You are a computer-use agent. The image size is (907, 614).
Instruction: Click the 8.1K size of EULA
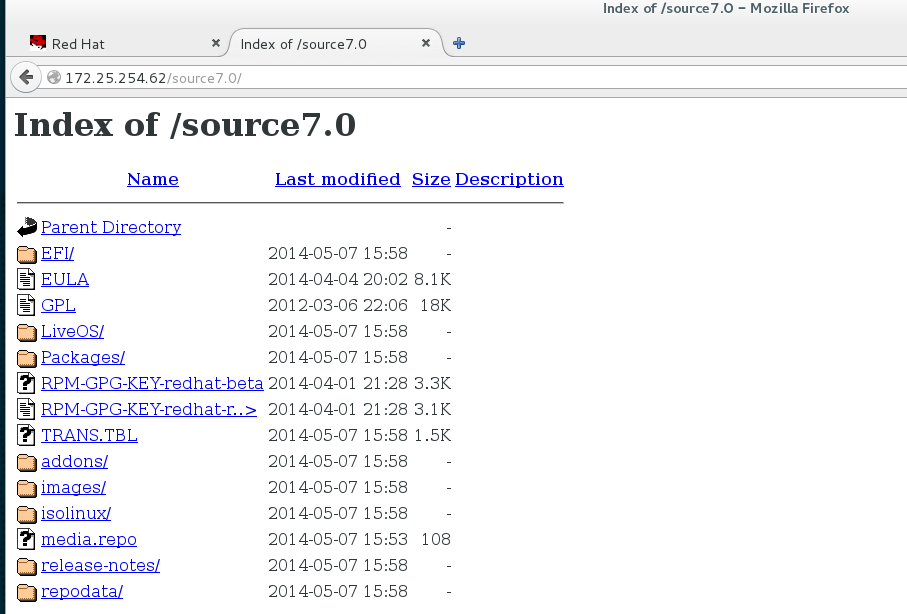tap(432, 280)
